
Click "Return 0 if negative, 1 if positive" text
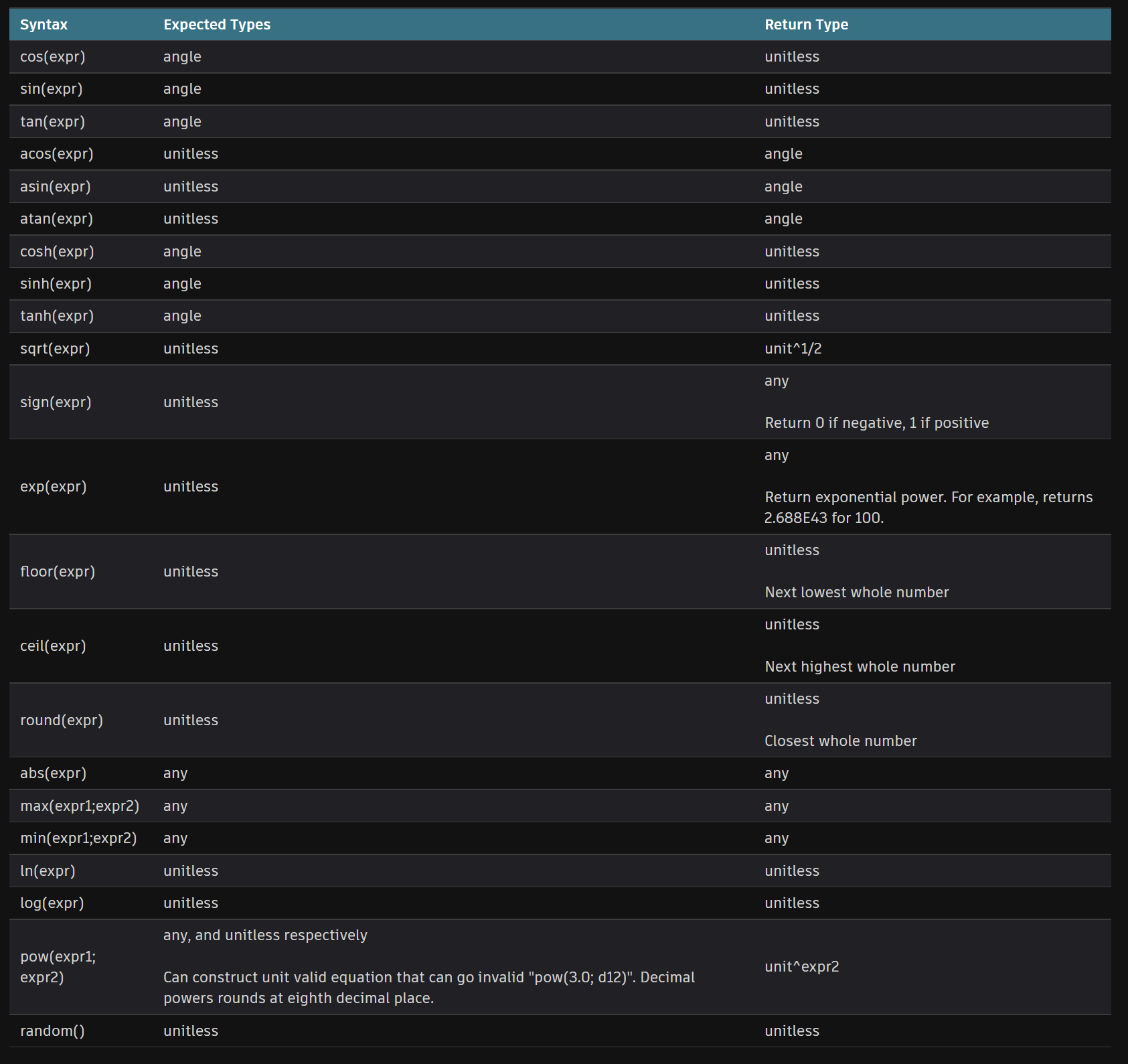(876, 423)
